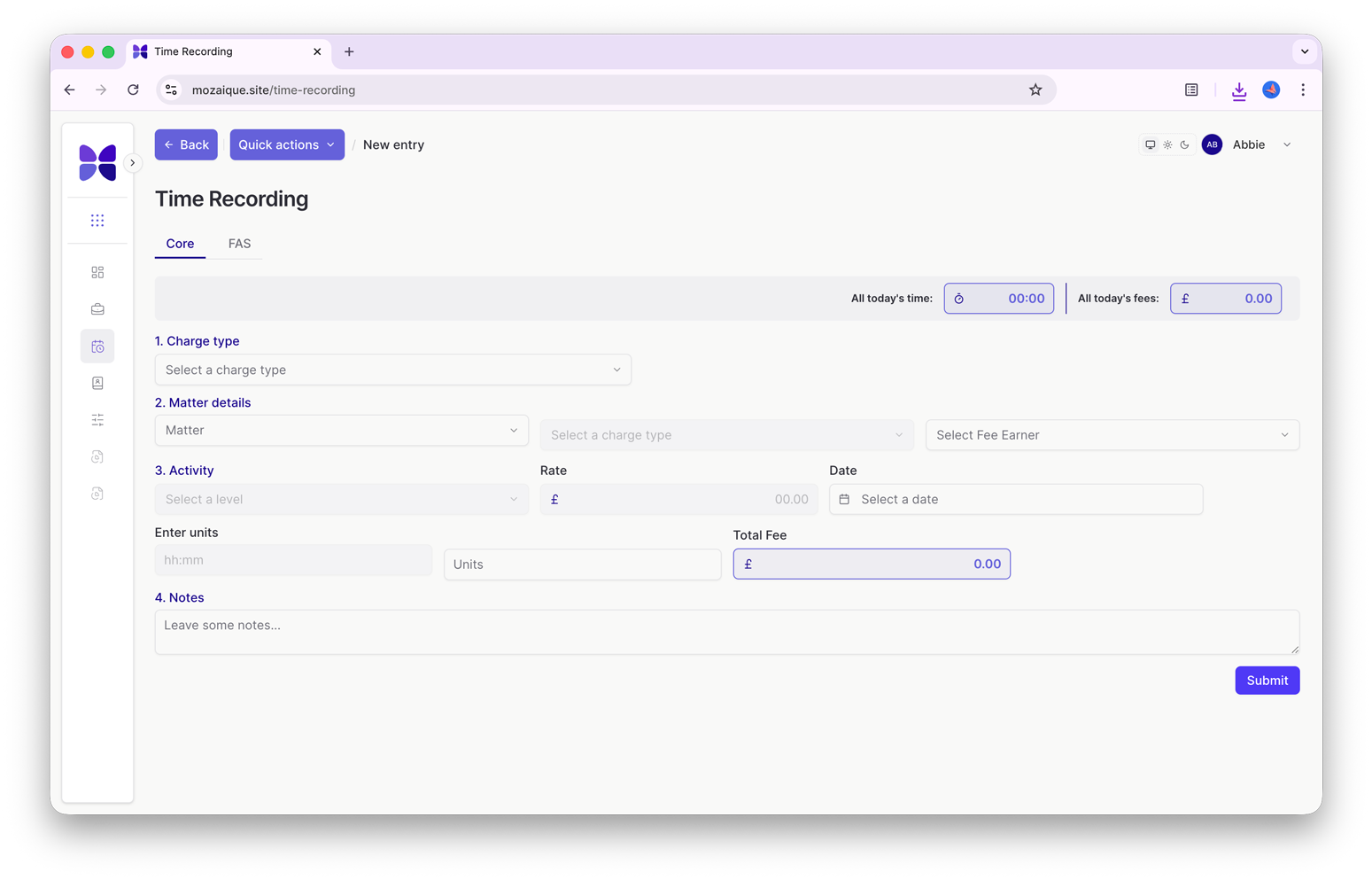
Task: Open the contact book icon in sidebar
Action: (97, 383)
